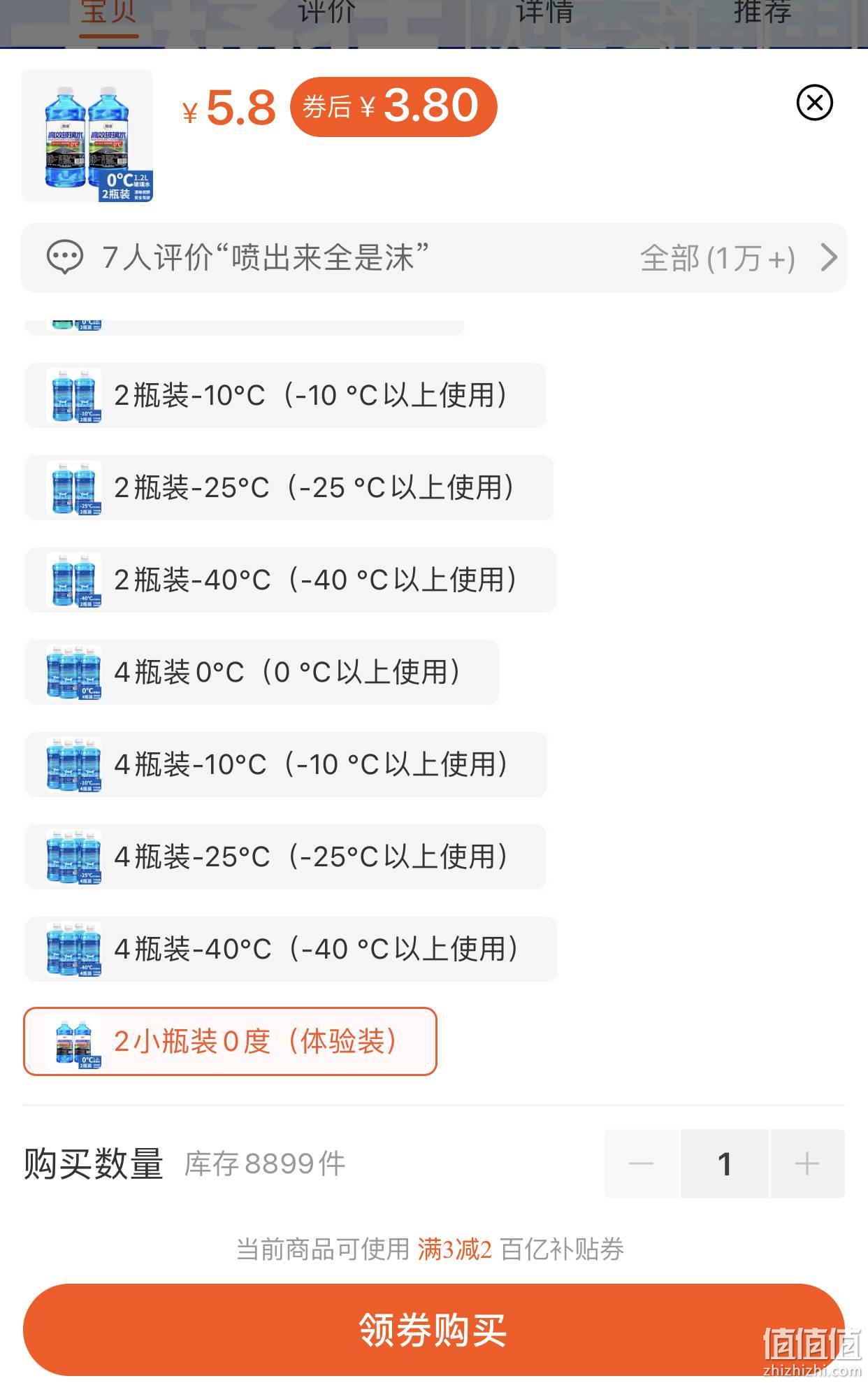868x1383 pixels.
Task: Select 2瓶装-10°C option
Action: click(285, 395)
